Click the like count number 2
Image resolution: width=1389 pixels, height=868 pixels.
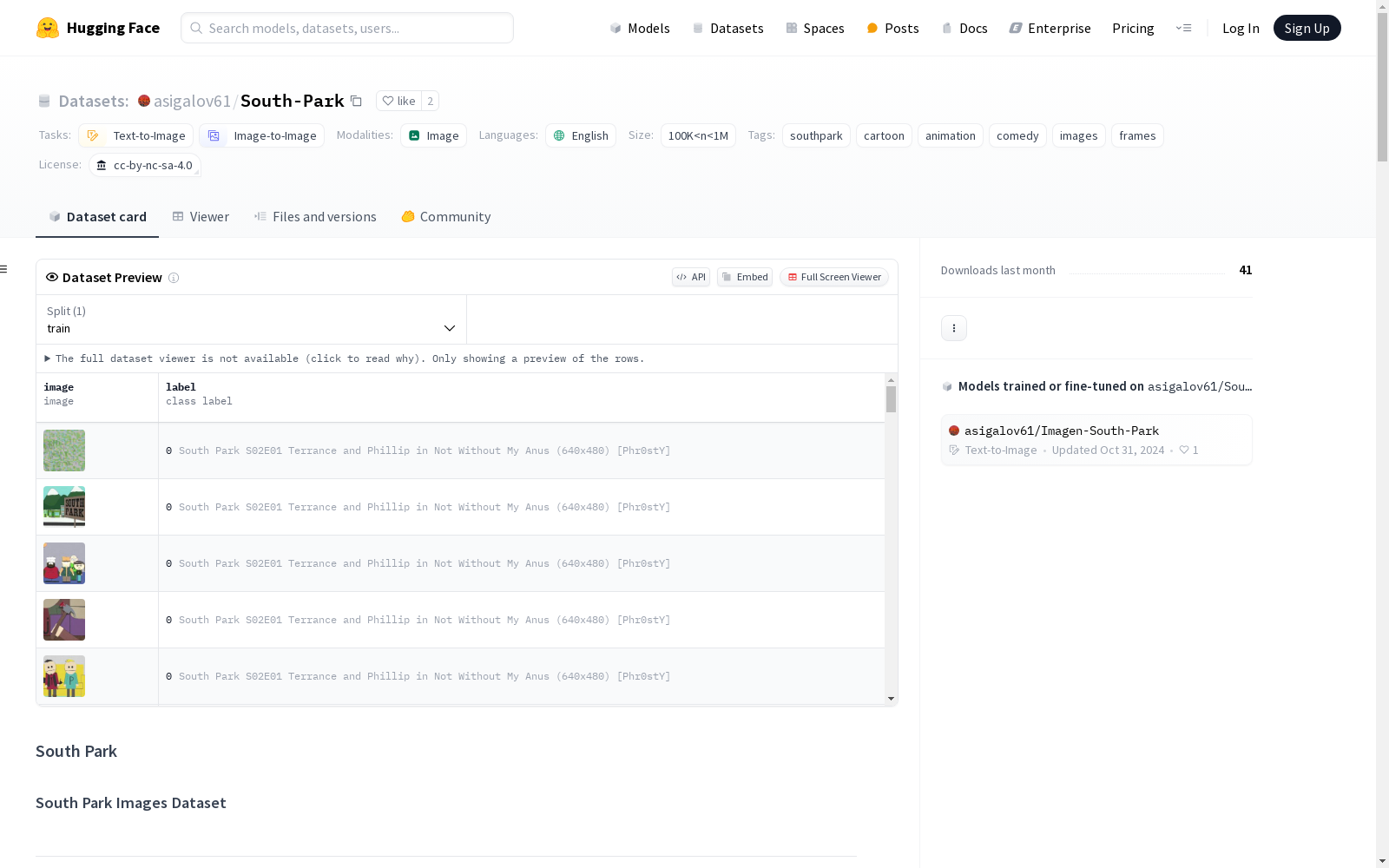point(430,101)
